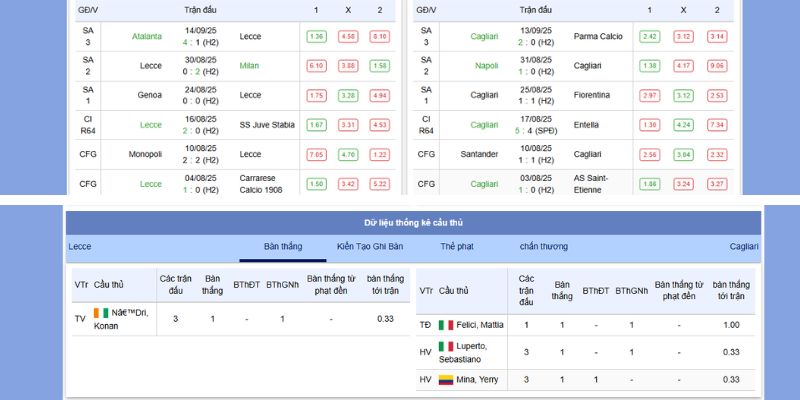Image resolution: width=800 pixels, height=400 pixels.
Task: Select the Thẻ phạt tab
Action: (457, 246)
